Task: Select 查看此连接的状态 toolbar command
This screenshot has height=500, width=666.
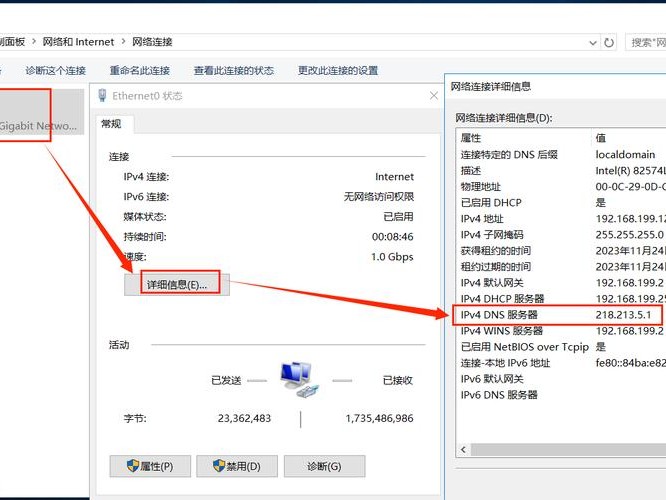Action: click(234, 71)
